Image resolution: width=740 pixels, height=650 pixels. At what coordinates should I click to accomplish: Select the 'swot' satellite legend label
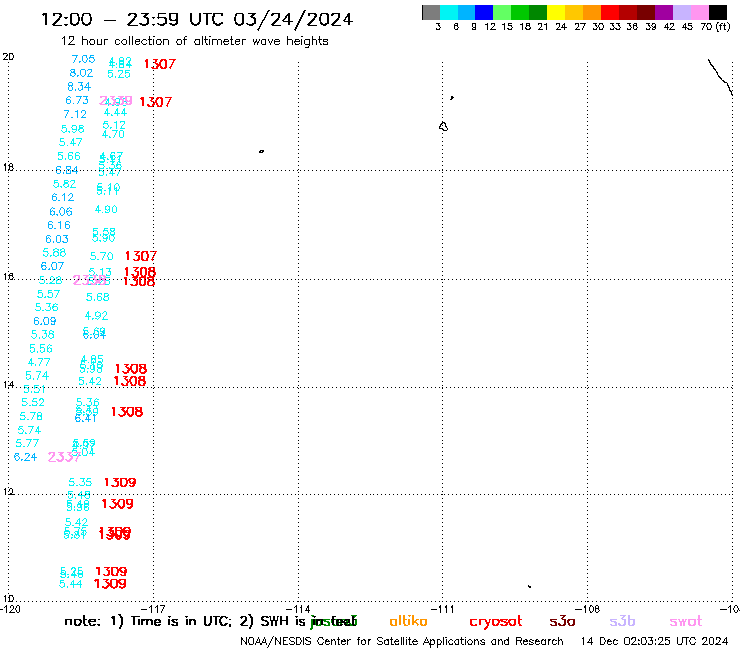coord(686,621)
